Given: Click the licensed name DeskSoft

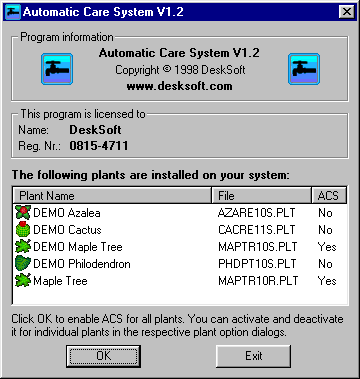Looking at the screenshot, I should coord(95,129).
